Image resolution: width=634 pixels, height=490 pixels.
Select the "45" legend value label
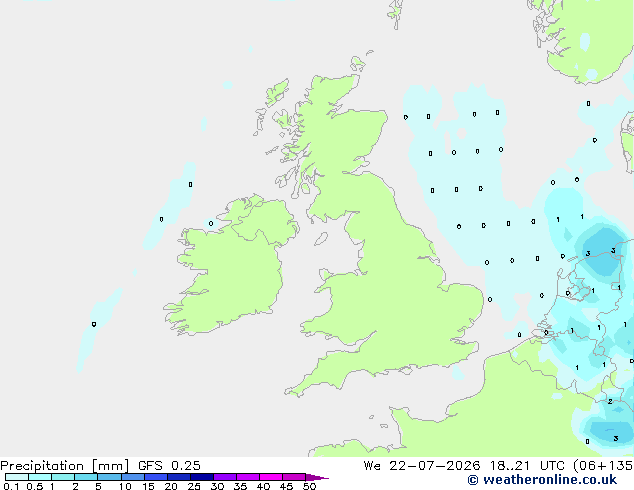pos(286,486)
